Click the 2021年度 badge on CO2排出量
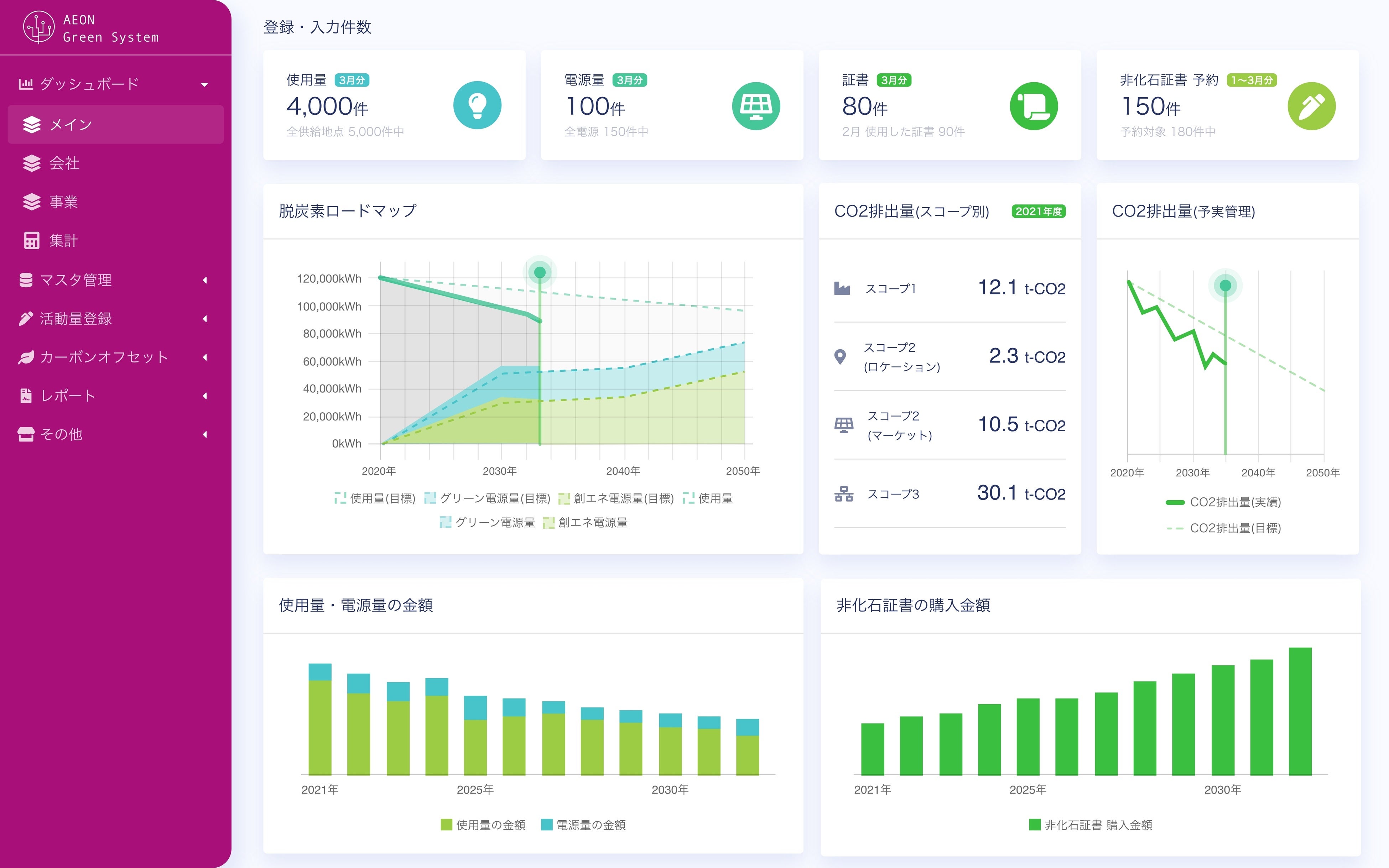 [x=1038, y=211]
